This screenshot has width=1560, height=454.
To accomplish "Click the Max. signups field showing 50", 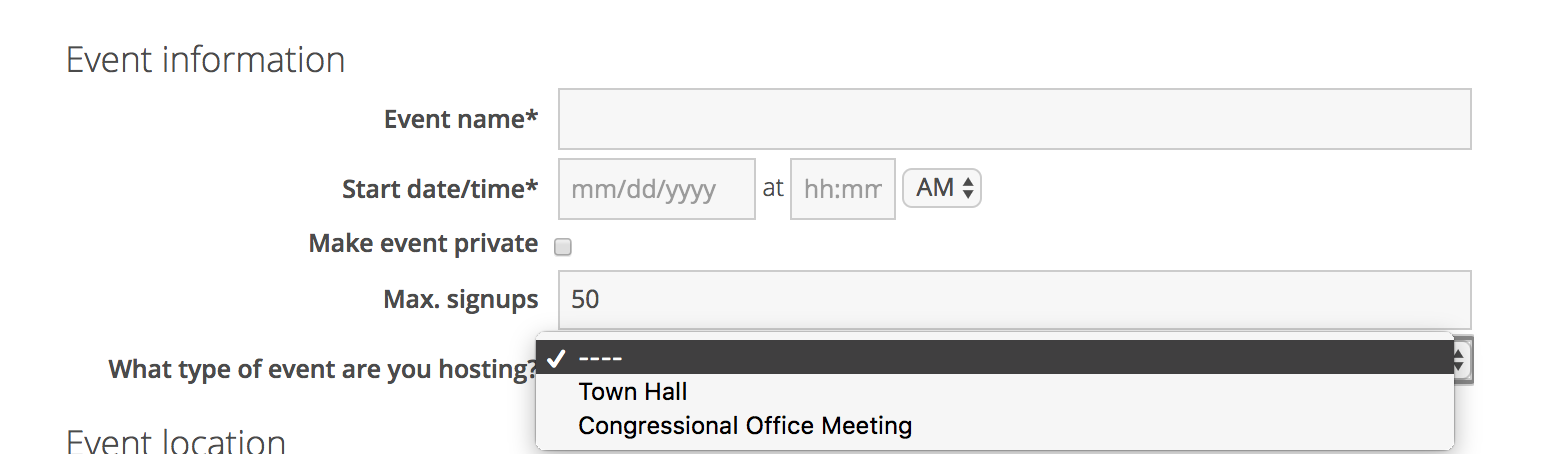I will click(1014, 299).
